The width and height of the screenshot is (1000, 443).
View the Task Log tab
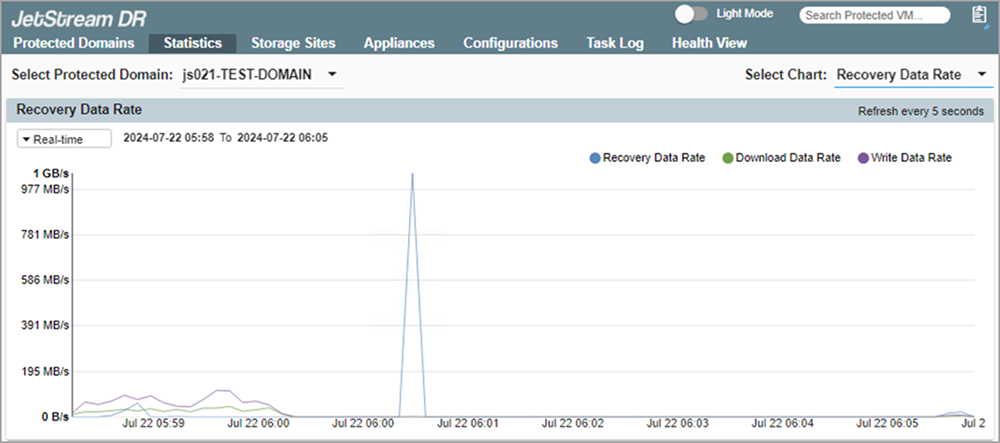coord(614,43)
